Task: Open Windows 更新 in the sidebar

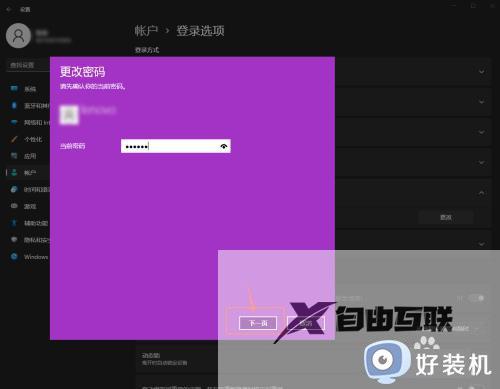Action: pyautogui.click(x=28, y=257)
